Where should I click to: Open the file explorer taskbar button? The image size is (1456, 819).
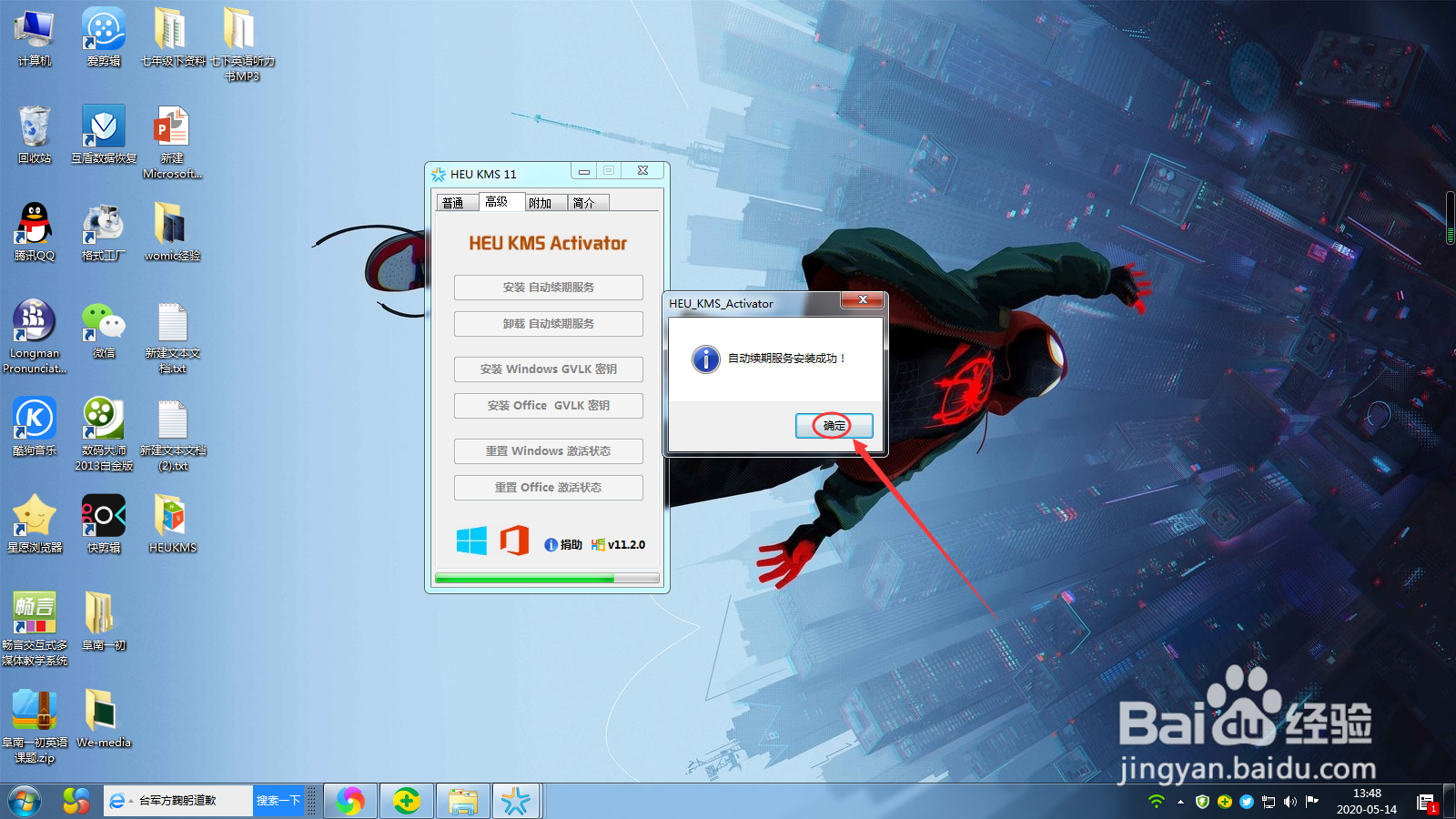tap(463, 801)
